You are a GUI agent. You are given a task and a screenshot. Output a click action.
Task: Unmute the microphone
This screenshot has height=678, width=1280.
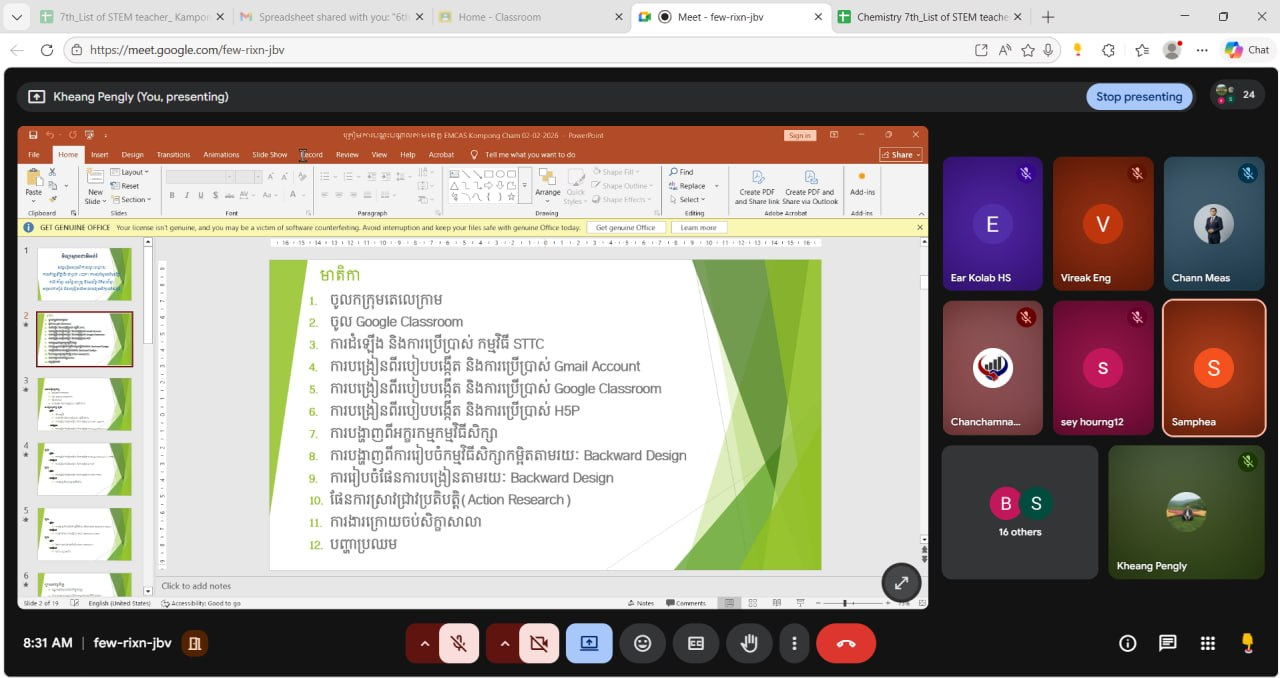tap(459, 644)
